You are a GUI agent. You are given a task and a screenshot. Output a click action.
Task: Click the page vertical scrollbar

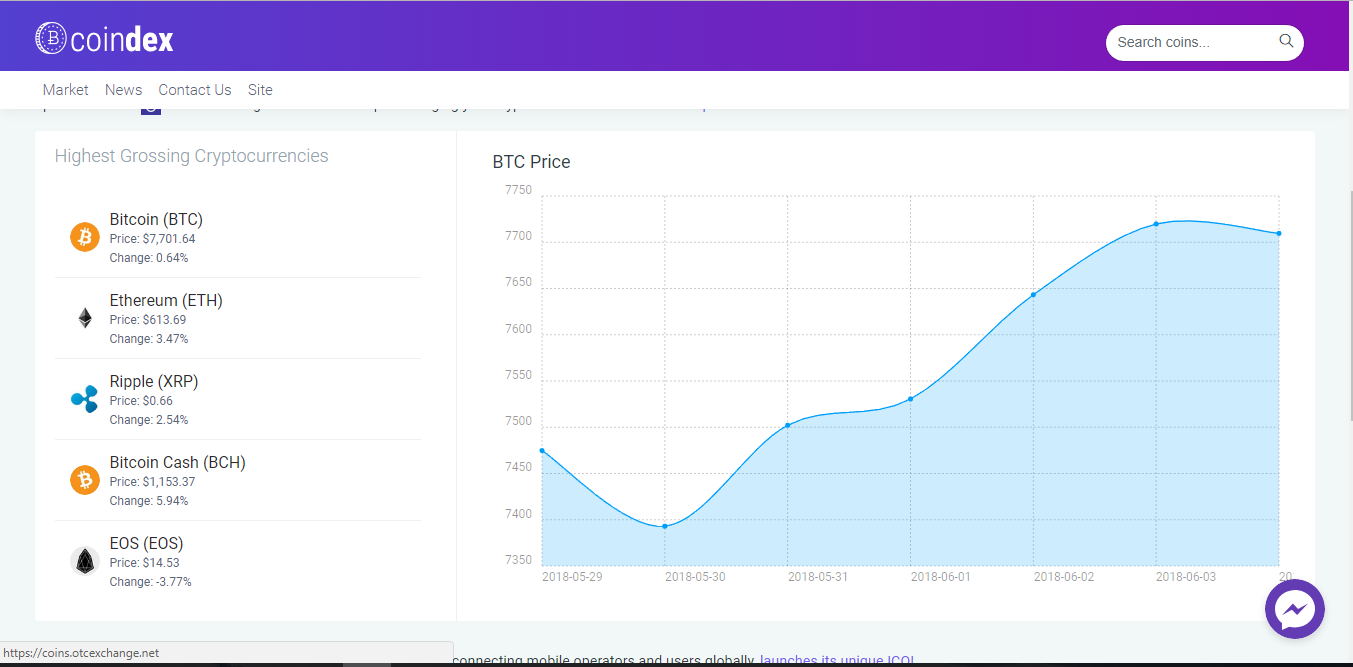[x=1350, y=305]
